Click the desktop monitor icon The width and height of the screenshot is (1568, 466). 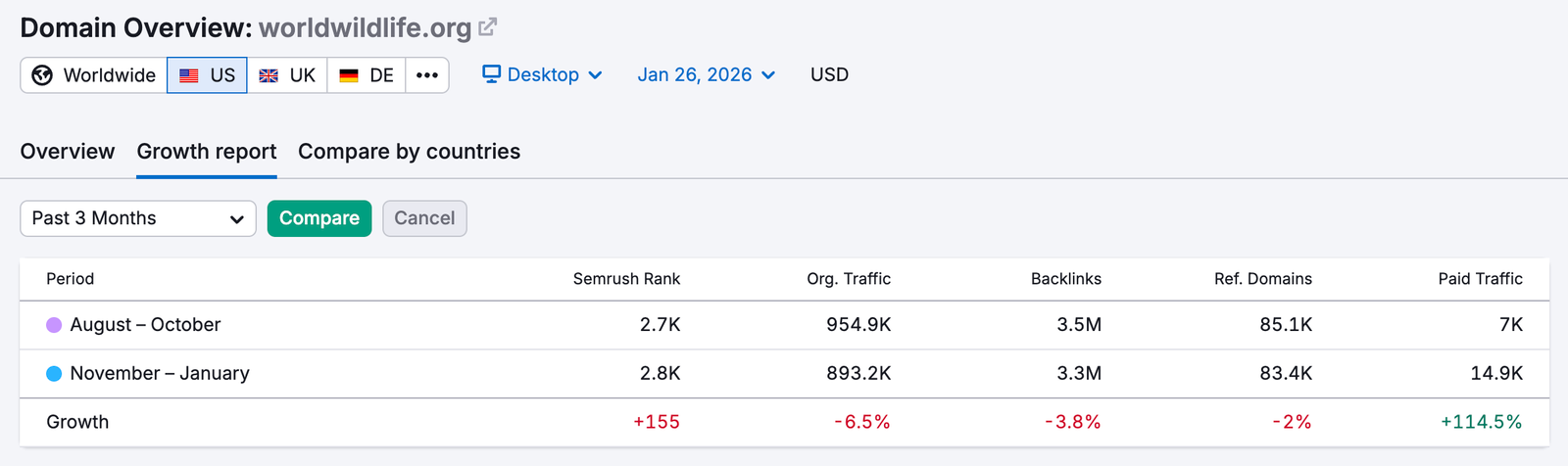(x=492, y=74)
